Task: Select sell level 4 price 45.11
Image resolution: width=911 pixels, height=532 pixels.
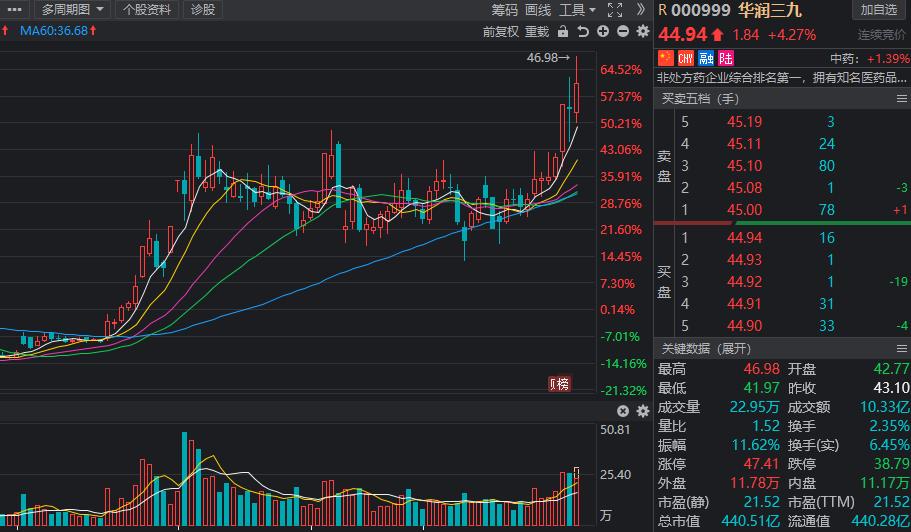Action: pyautogui.click(x=744, y=144)
